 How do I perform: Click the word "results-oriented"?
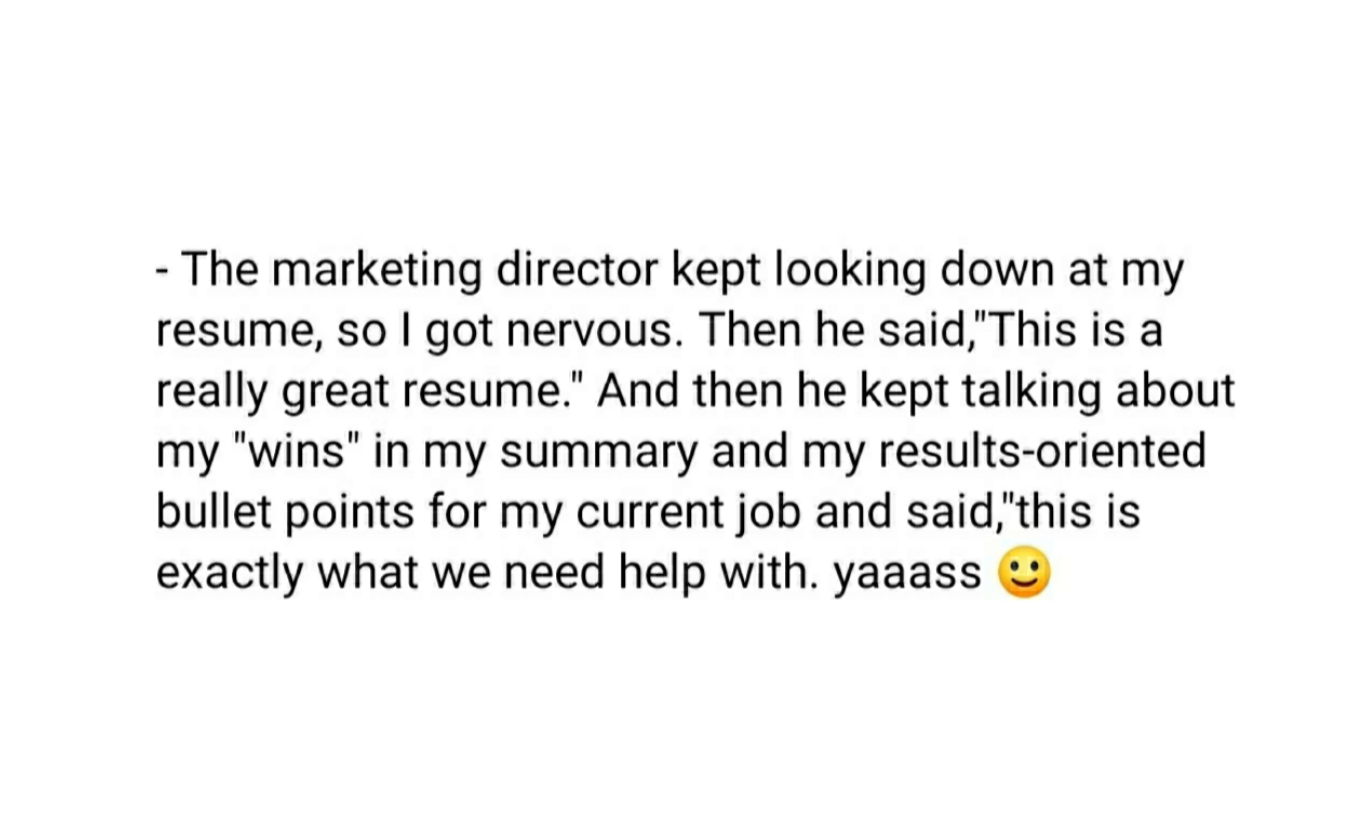pyautogui.click(x=1043, y=452)
